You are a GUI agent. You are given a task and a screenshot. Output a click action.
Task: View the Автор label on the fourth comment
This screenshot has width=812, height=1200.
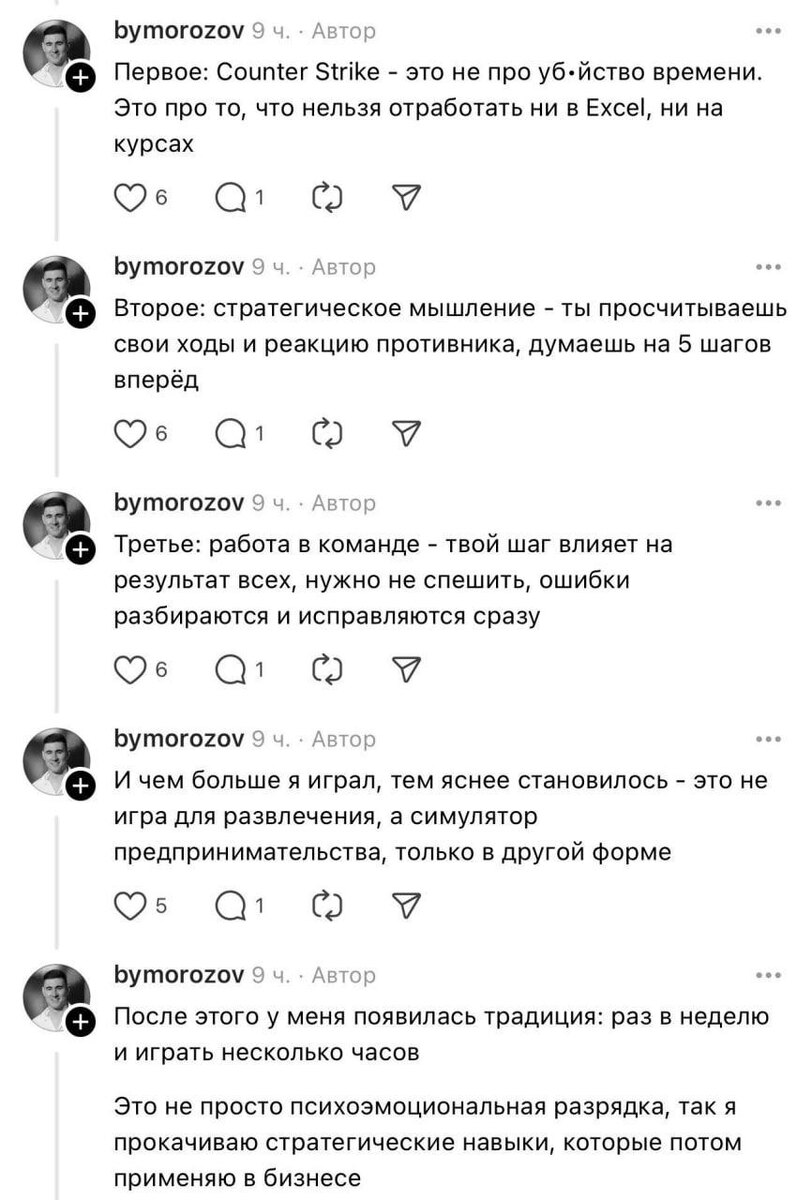coord(346,740)
